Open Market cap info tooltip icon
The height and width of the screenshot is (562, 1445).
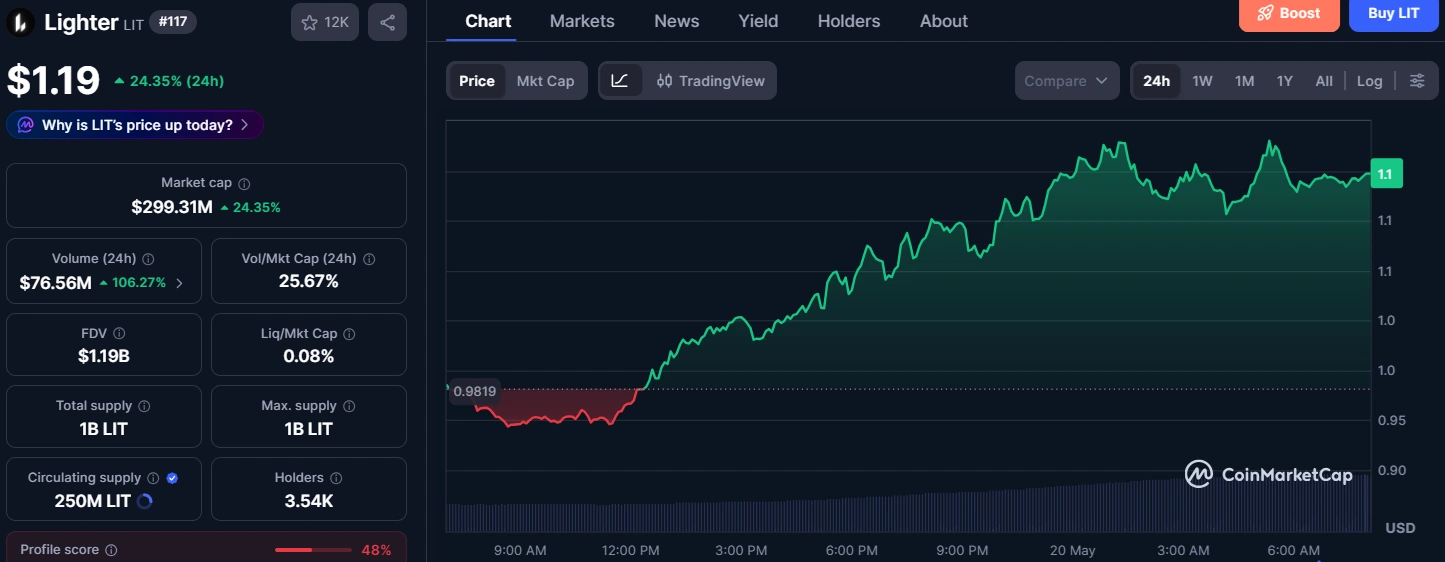point(245,184)
